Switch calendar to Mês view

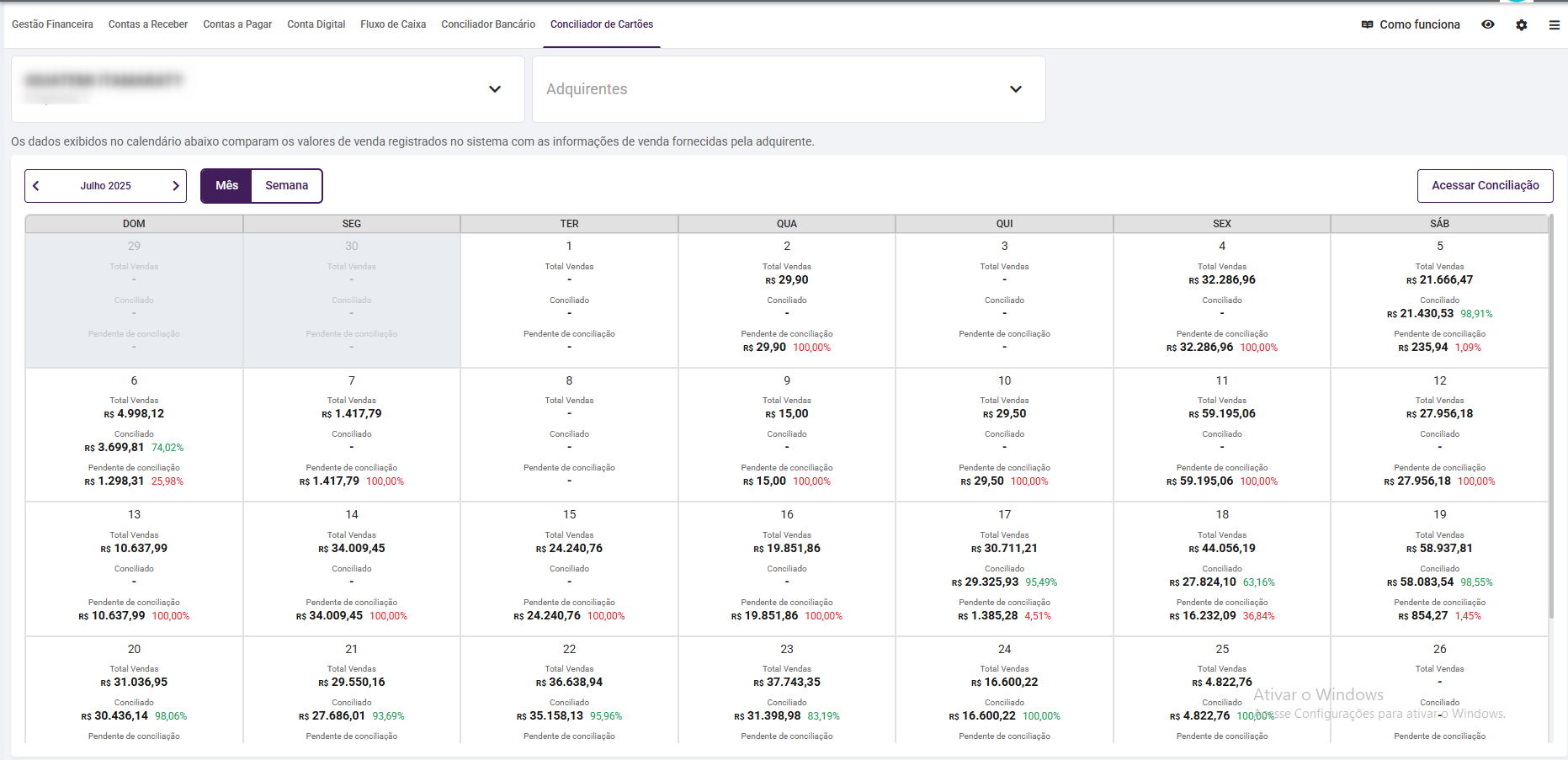tap(226, 186)
